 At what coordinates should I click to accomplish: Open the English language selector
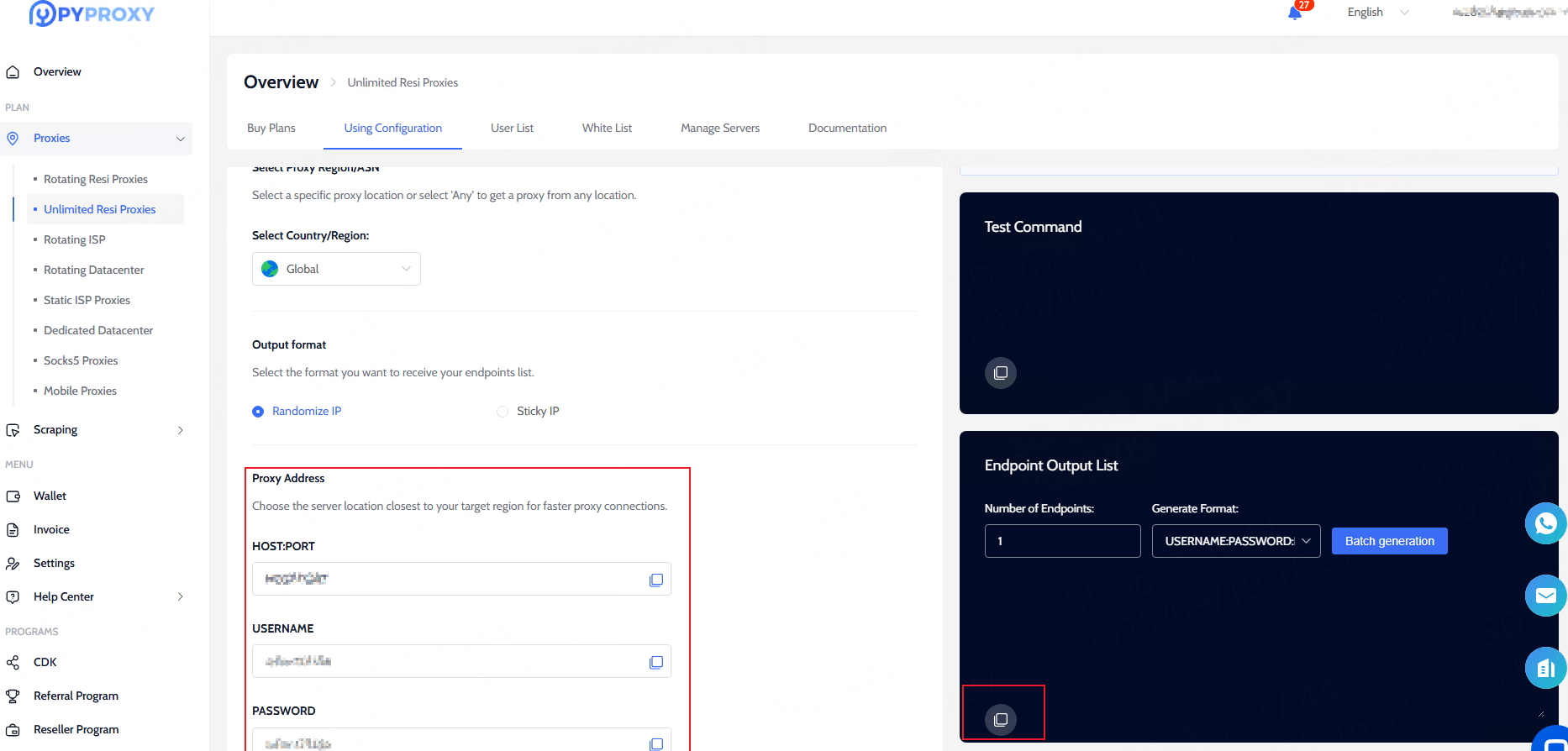pyautogui.click(x=1377, y=12)
